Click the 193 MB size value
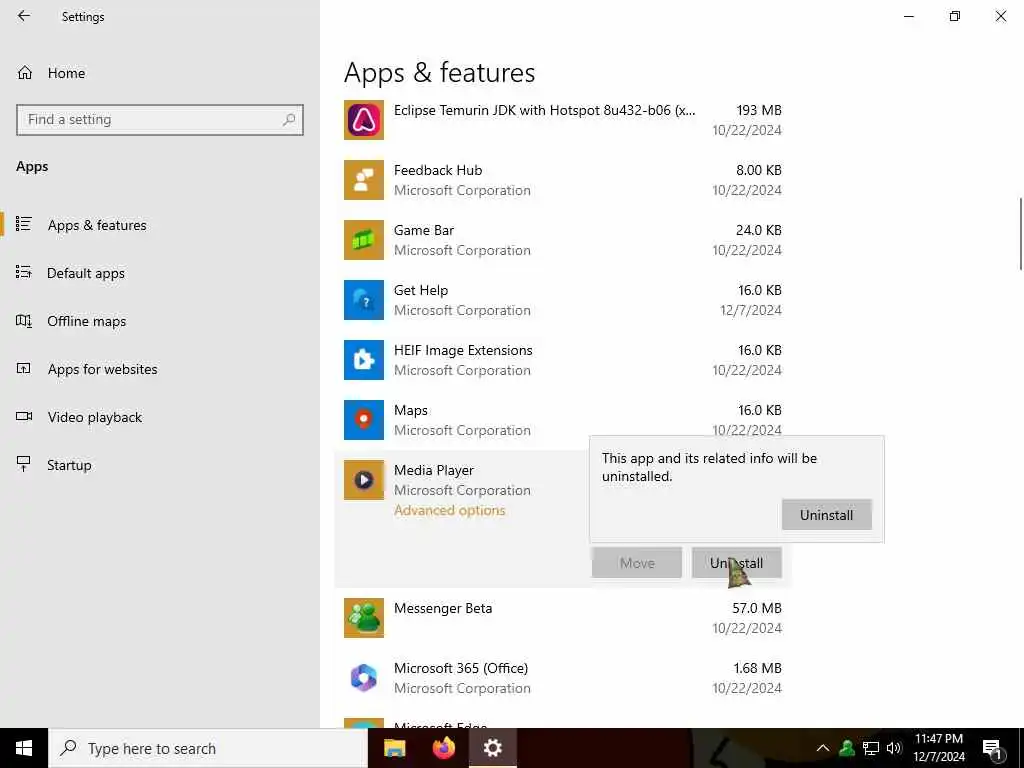The image size is (1024, 768). (x=759, y=110)
